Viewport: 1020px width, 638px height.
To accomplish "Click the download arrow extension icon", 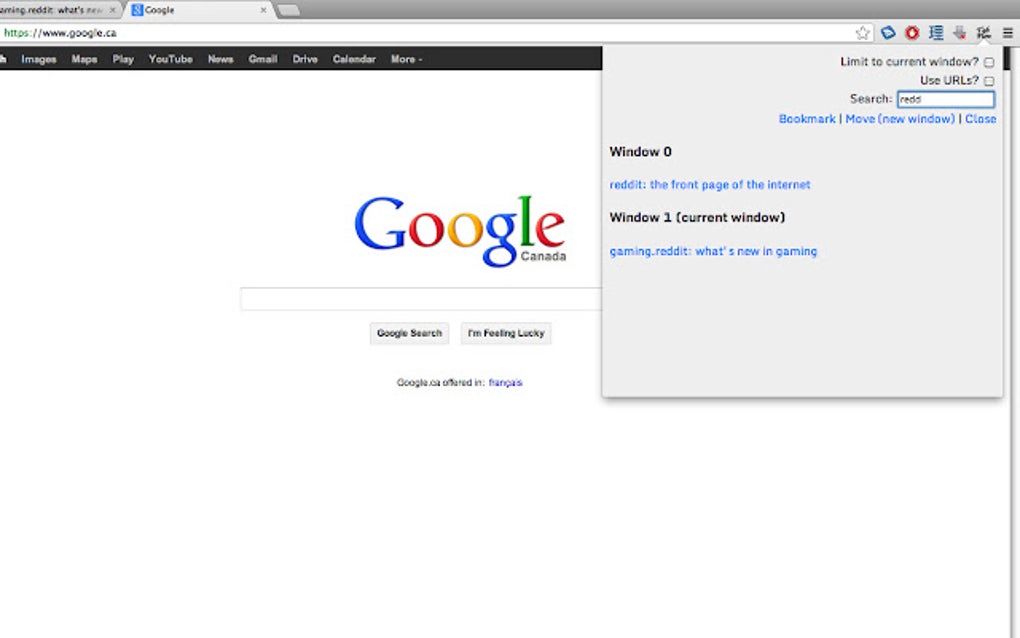I will [x=958, y=32].
